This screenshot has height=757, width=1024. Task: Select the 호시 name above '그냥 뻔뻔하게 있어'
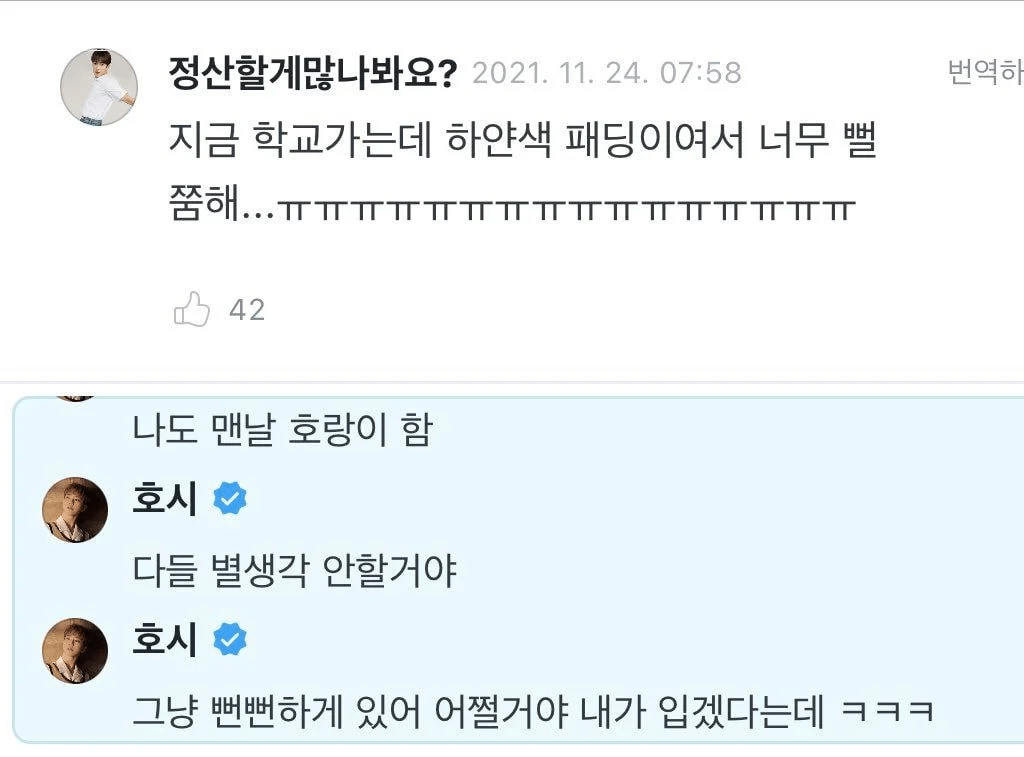[165, 639]
